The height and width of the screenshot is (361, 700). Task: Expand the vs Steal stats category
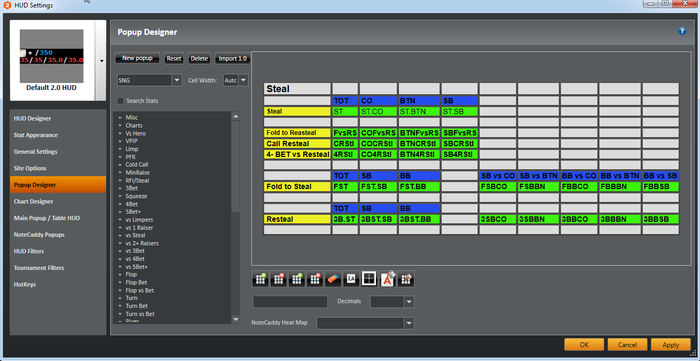point(120,235)
